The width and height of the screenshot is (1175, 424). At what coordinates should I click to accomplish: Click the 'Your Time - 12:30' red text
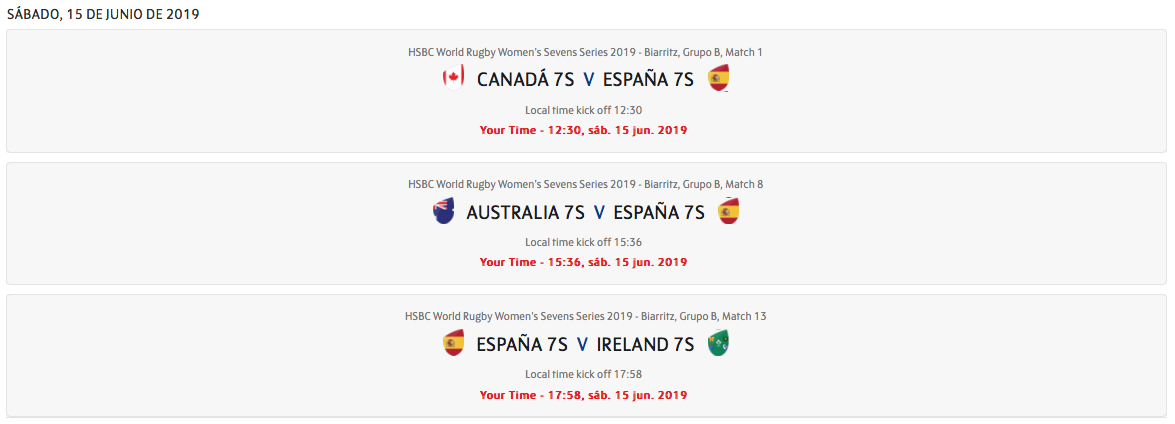[x=583, y=130]
